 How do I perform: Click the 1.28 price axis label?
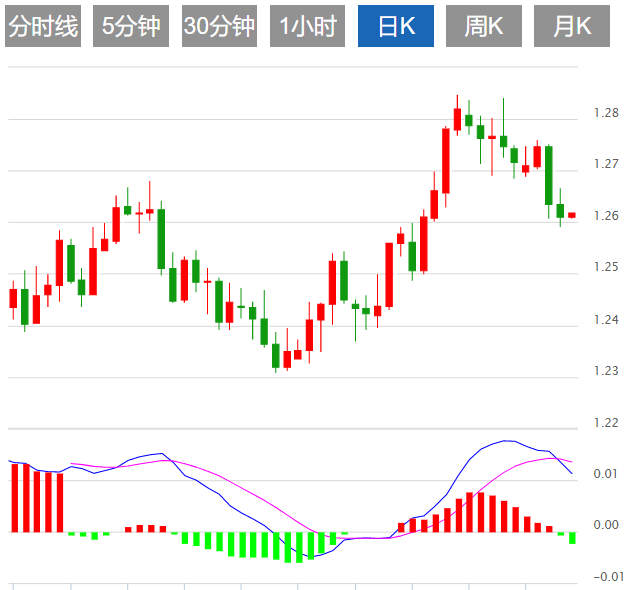point(606,113)
